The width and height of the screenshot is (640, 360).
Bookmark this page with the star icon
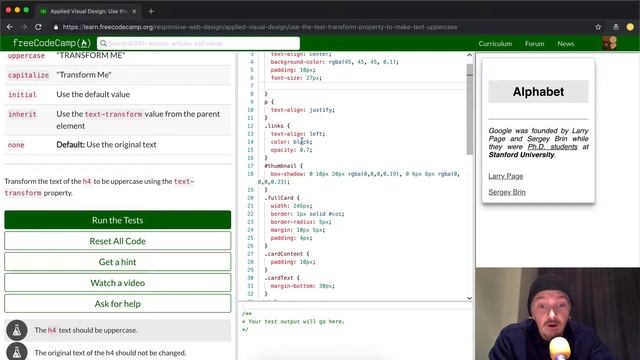[598, 27]
